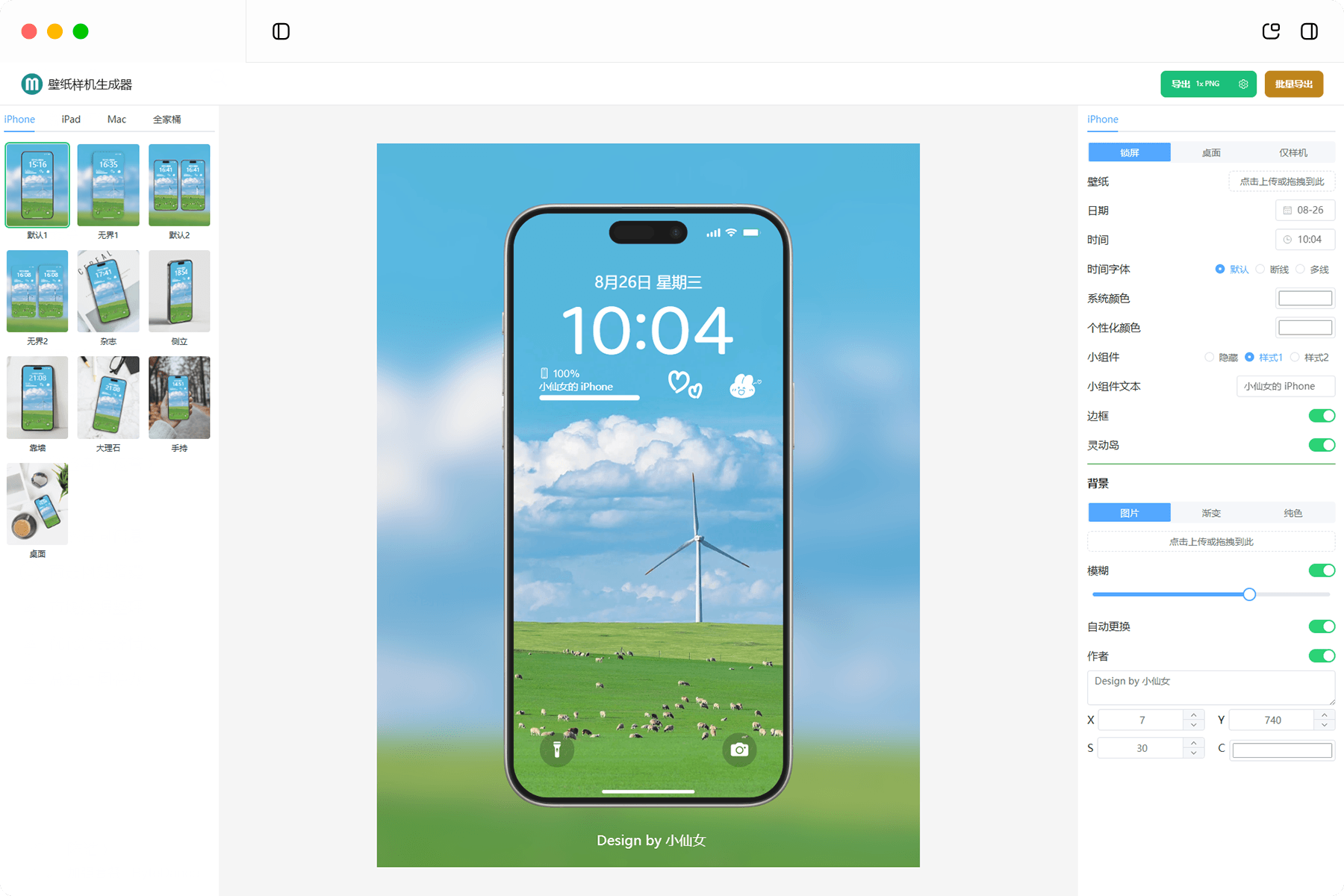
Task: Select the 断线 time font radio
Action: [1260, 269]
